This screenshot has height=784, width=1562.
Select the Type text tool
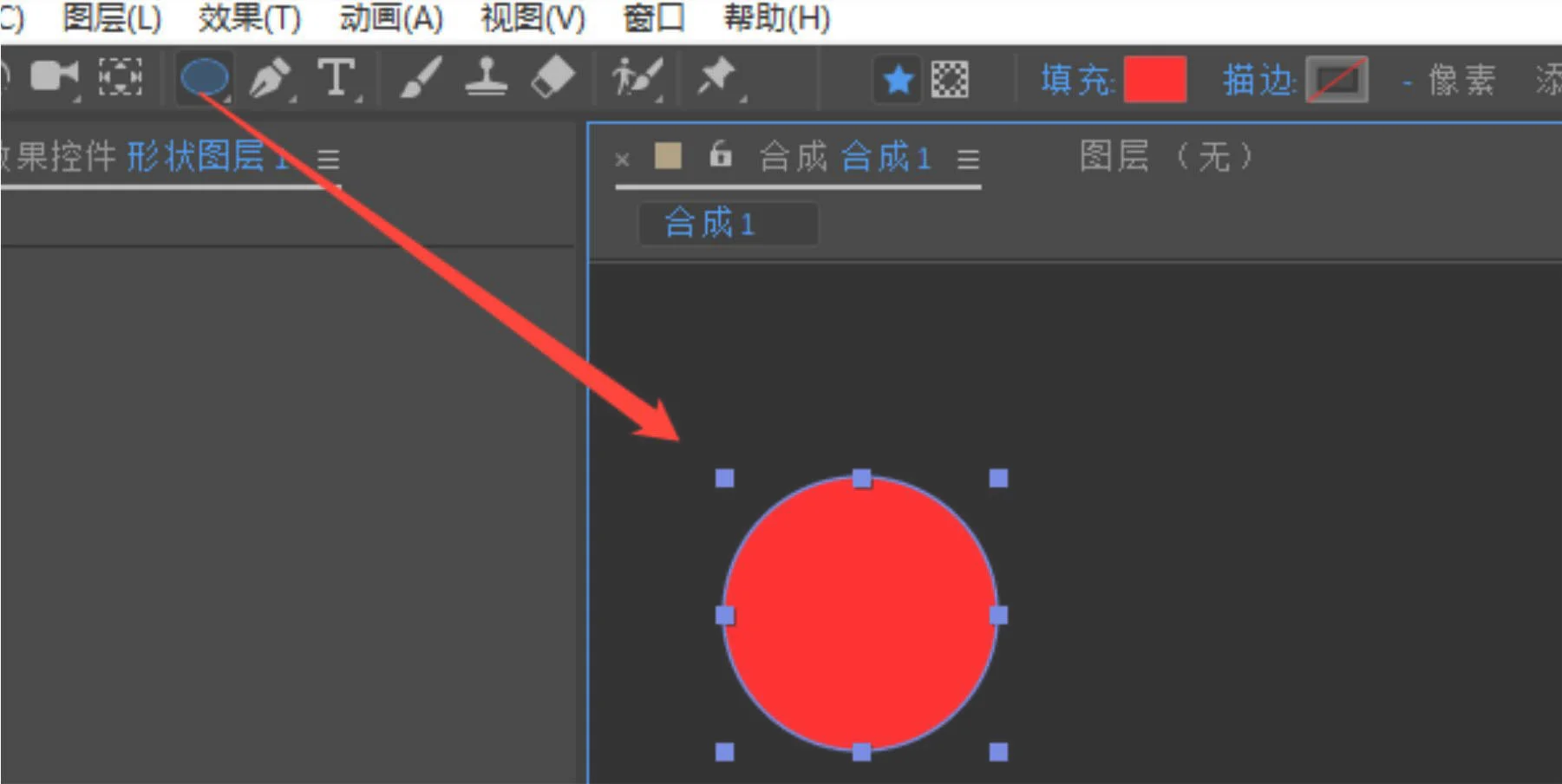[337, 78]
